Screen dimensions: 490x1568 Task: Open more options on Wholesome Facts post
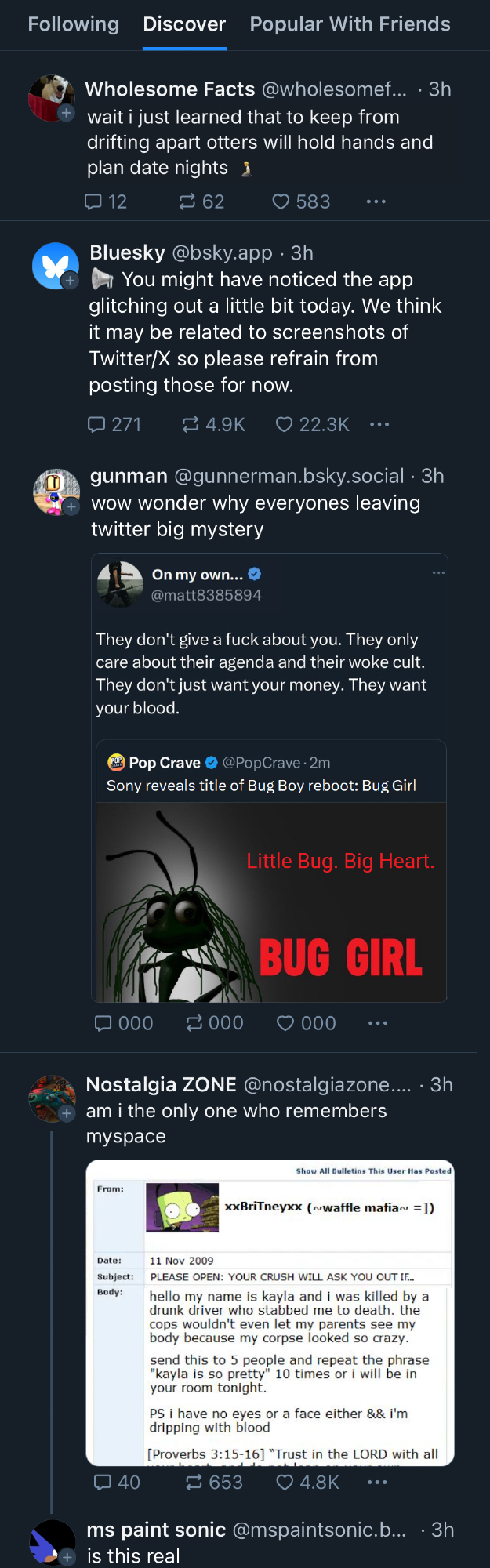pos(376,202)
